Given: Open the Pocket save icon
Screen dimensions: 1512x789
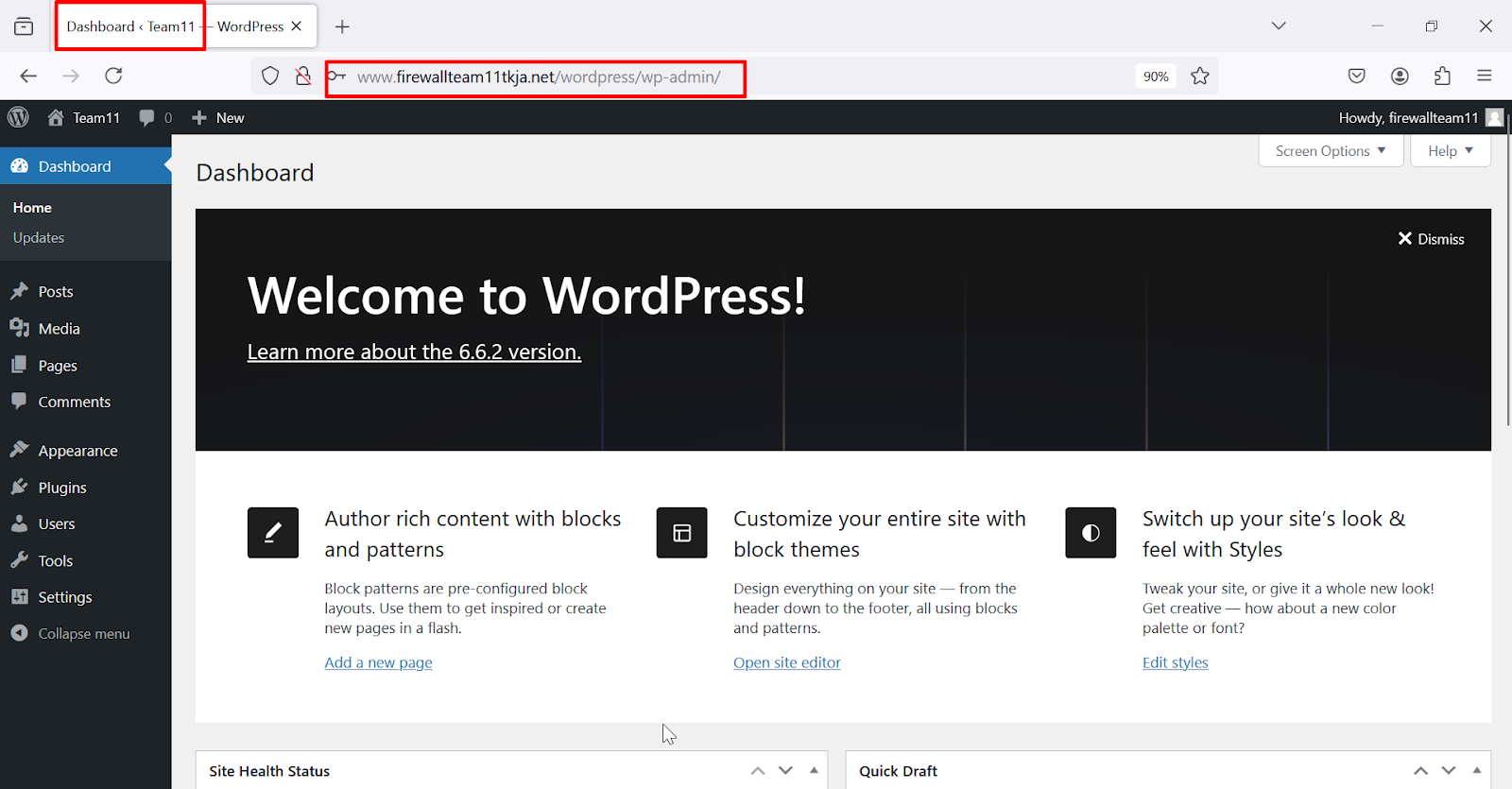Looking at the screenshot, I should pos(1357,76).
